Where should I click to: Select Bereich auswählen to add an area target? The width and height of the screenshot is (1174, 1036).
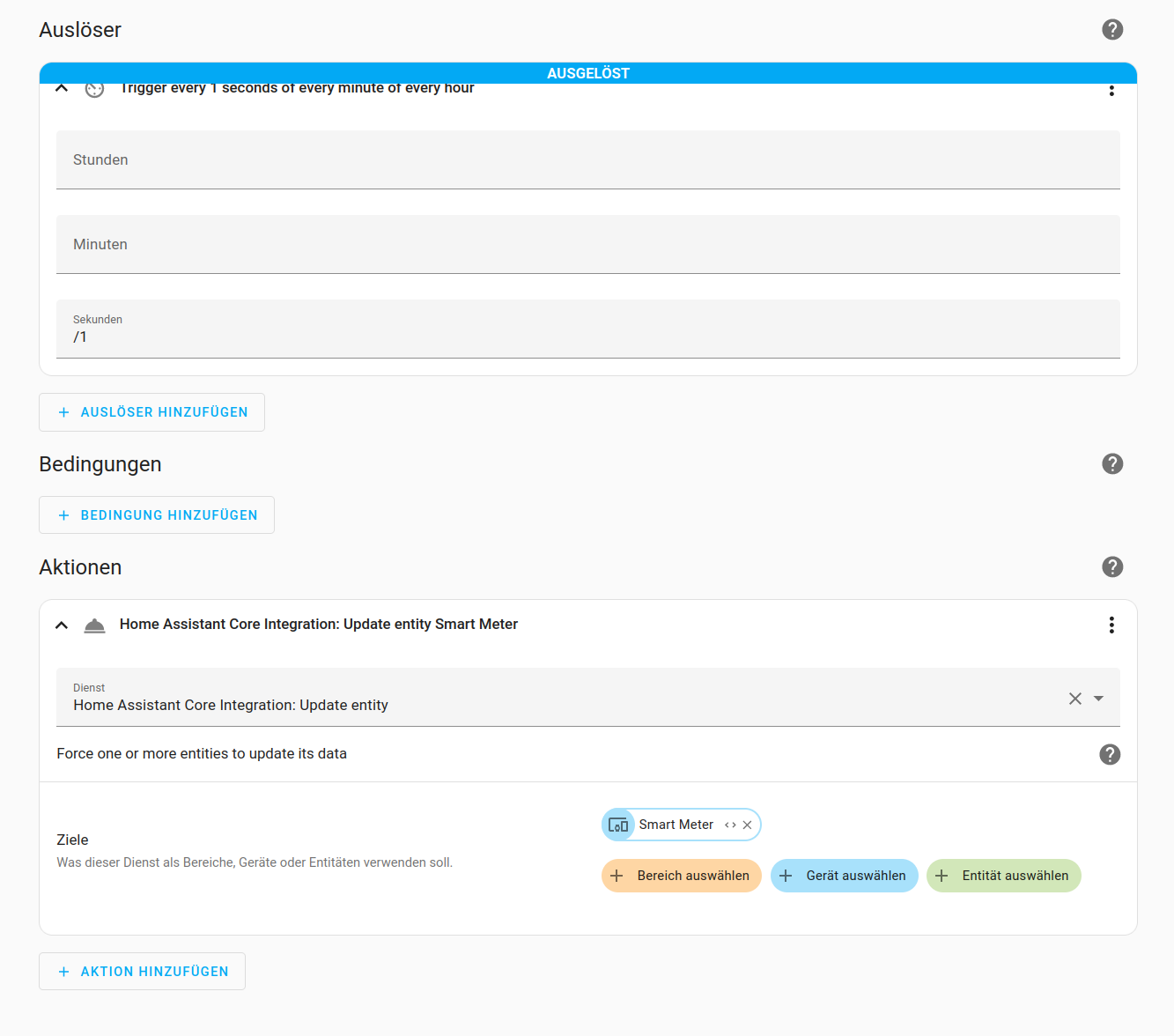click(681, 876)
